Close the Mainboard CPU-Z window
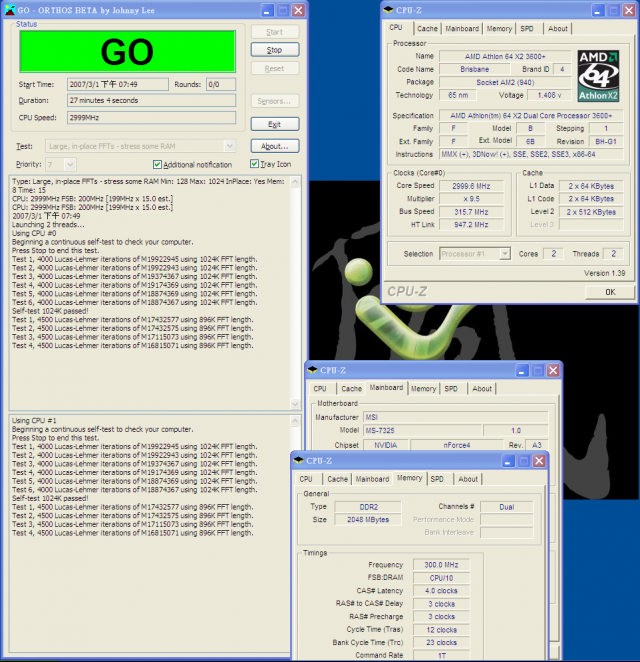The height and width of the screenshot is (662, 640). [553, 371]
